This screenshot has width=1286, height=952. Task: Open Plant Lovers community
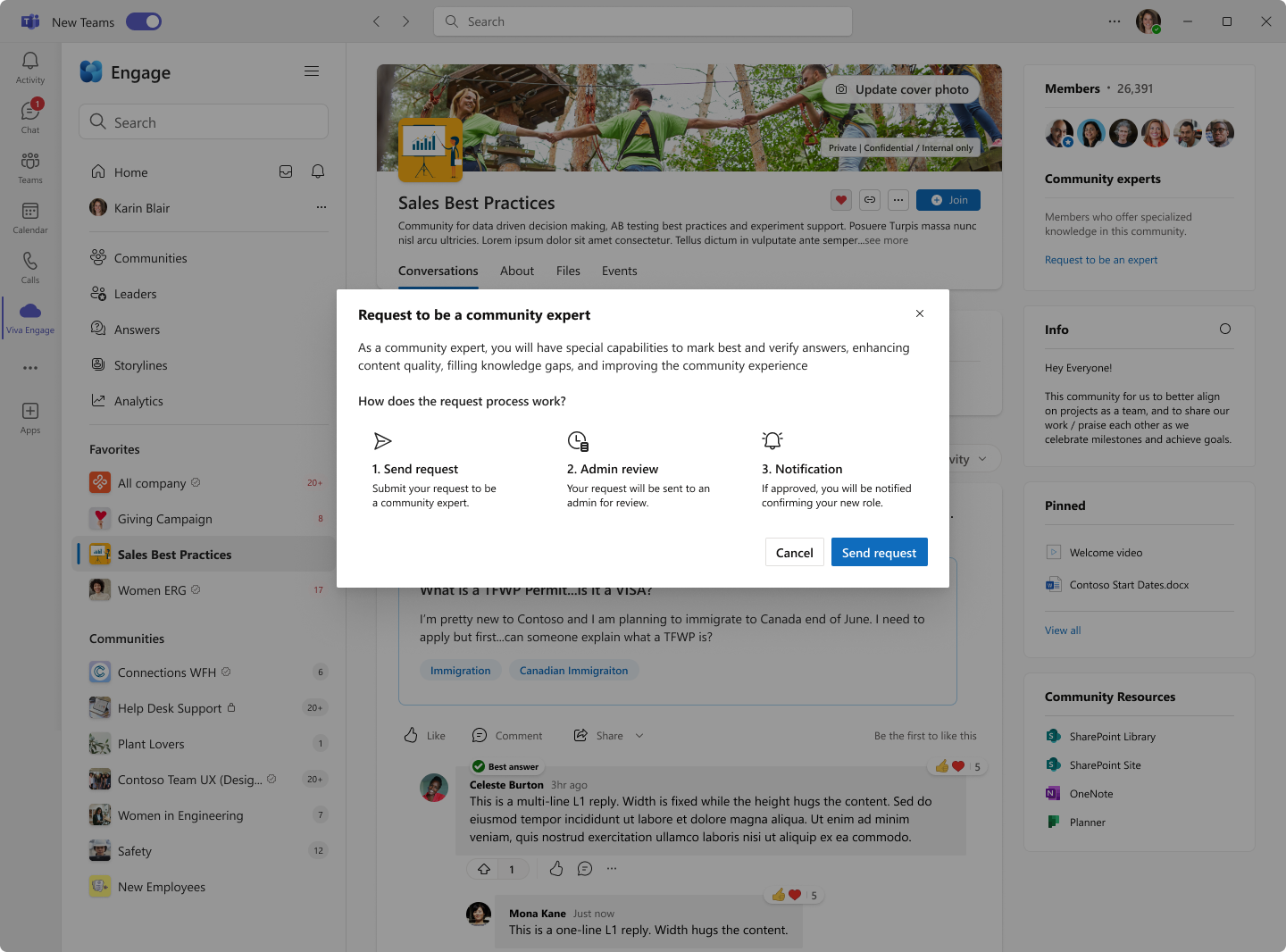pos(204,744)
